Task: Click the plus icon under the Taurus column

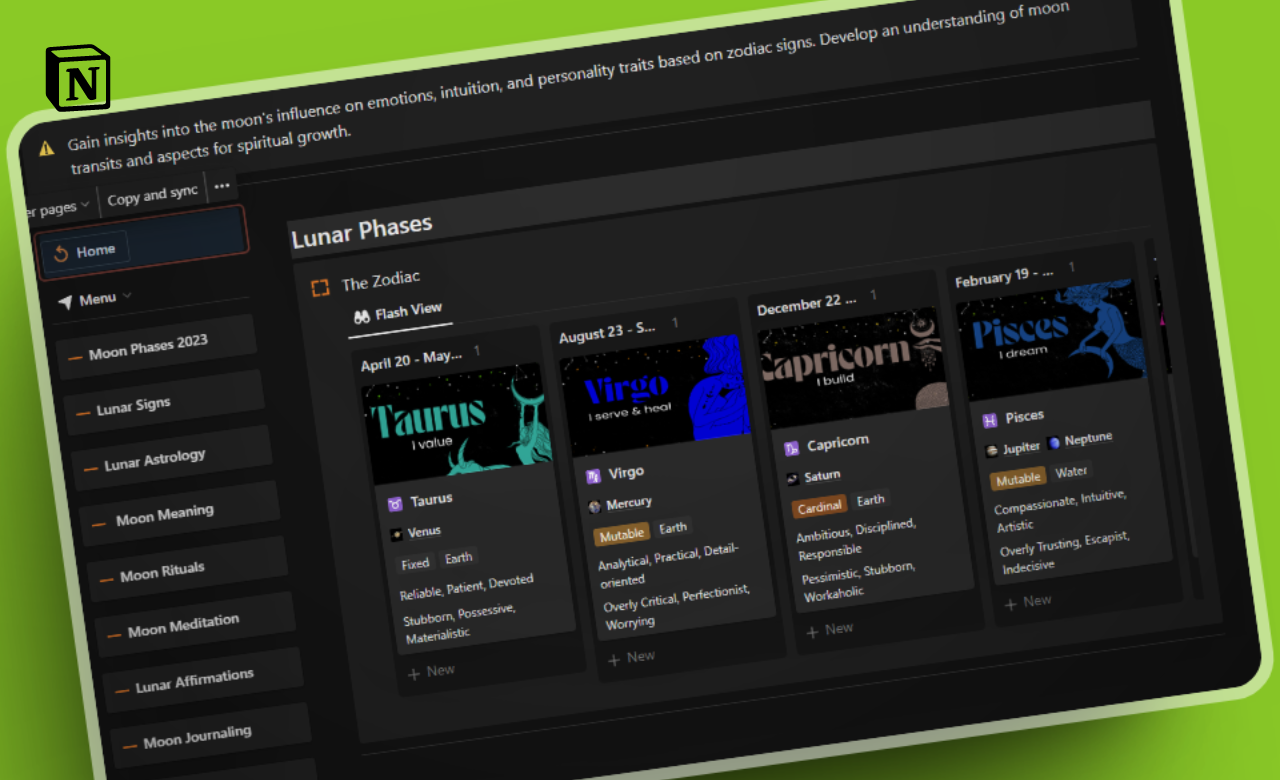Action: [x=414, y=675]
